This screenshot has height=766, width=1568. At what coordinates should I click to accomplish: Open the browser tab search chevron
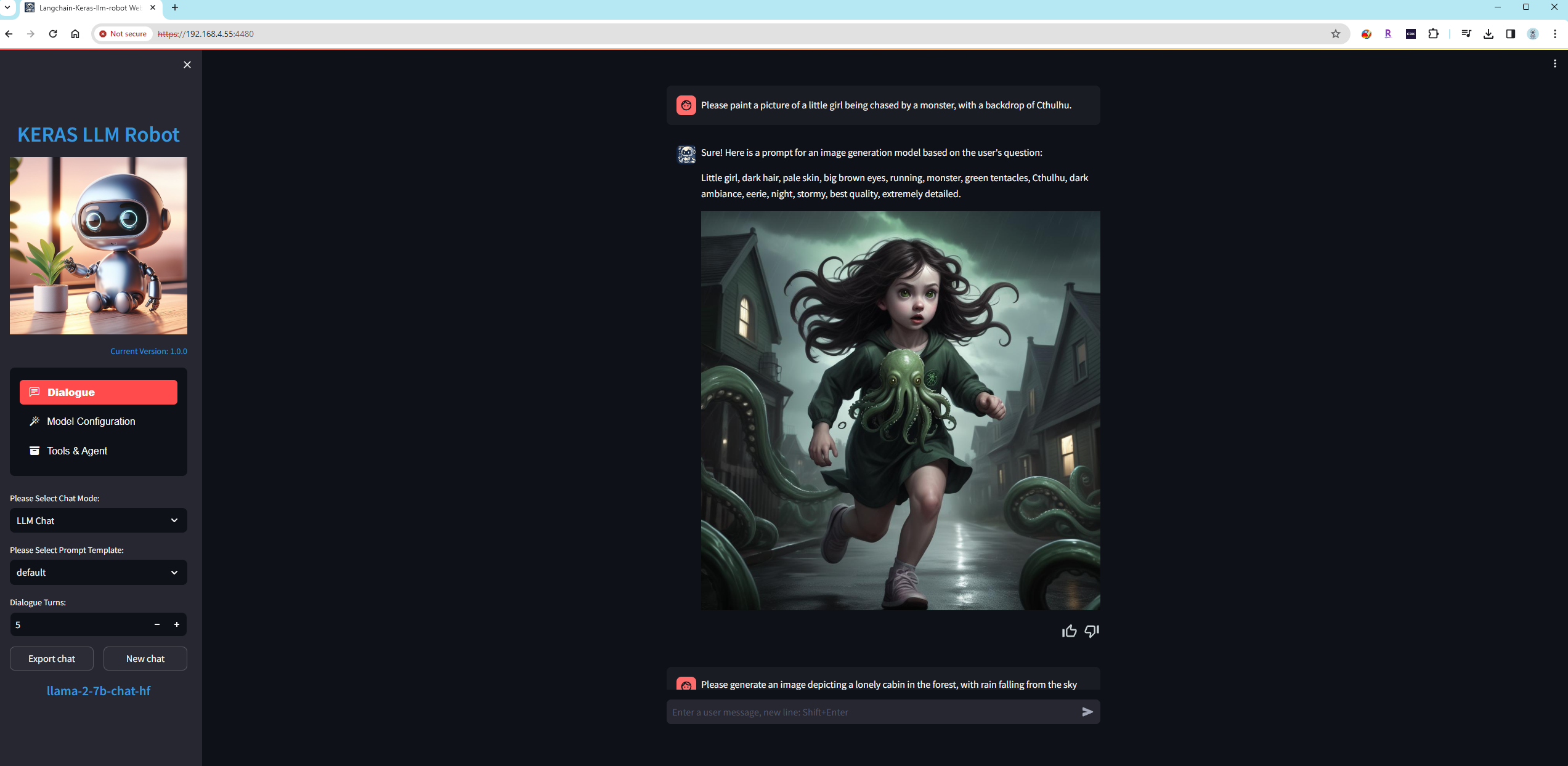tap(7, 7)
